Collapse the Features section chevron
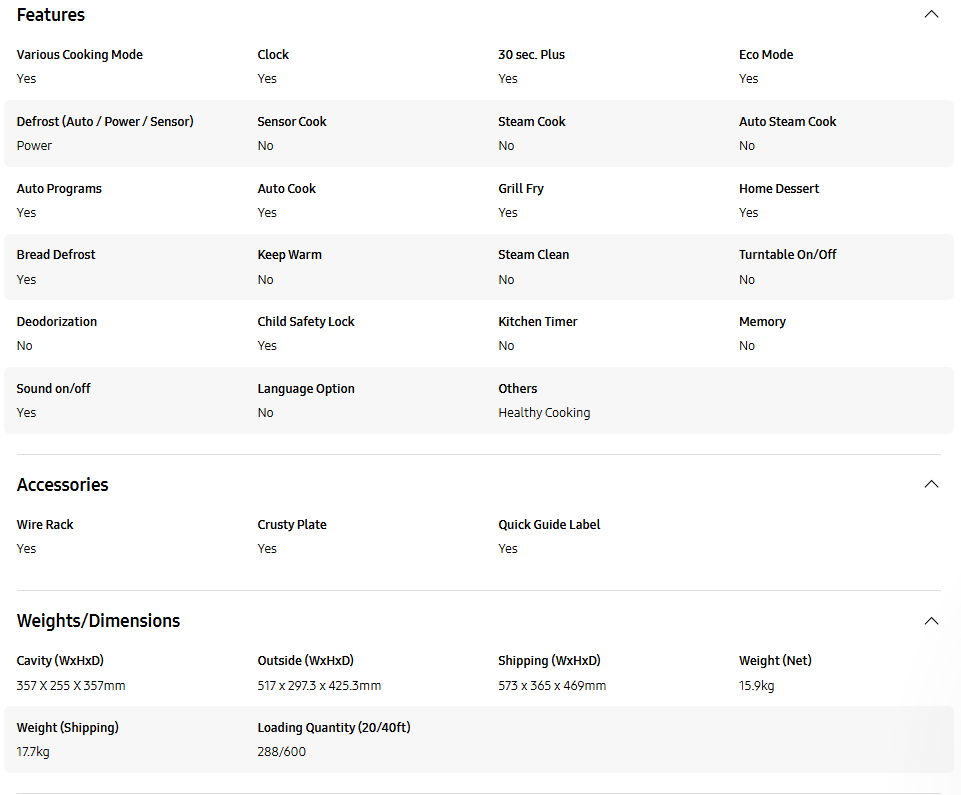Image resolution: width=961 pixels, height=795 pixels. click(x=931, y=14)
